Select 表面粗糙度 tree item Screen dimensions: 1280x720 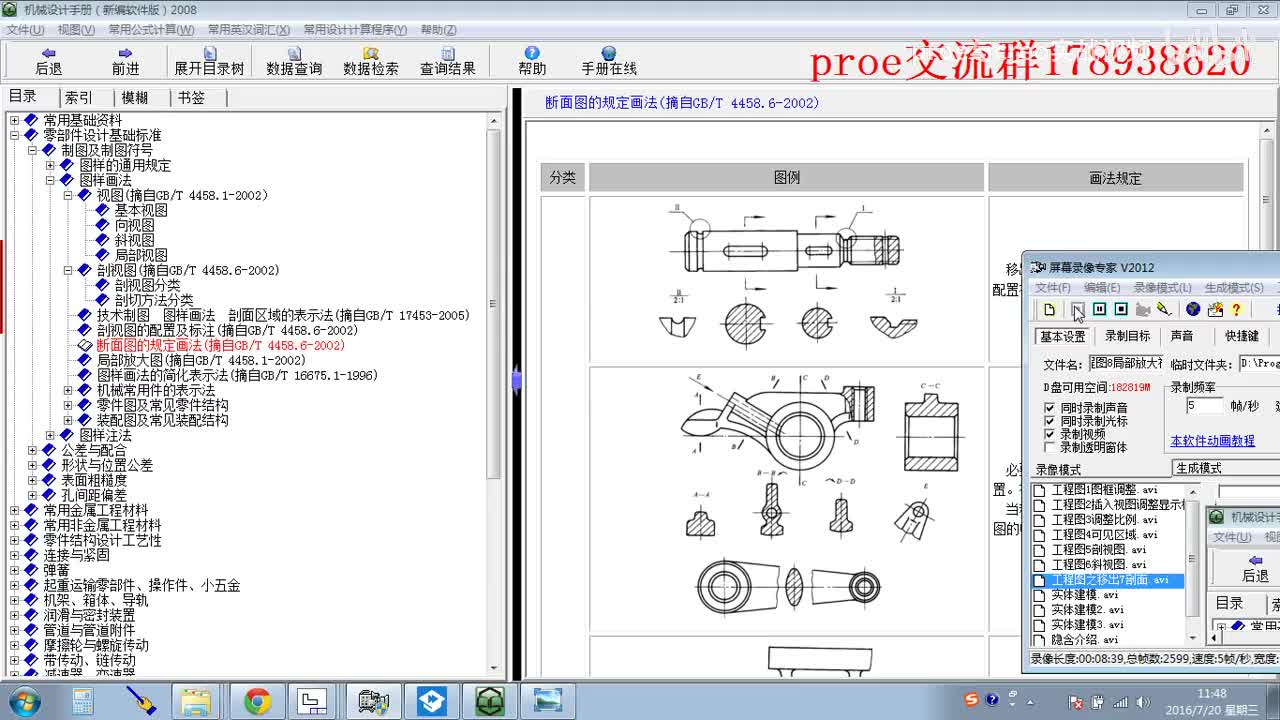click(94, 480)
